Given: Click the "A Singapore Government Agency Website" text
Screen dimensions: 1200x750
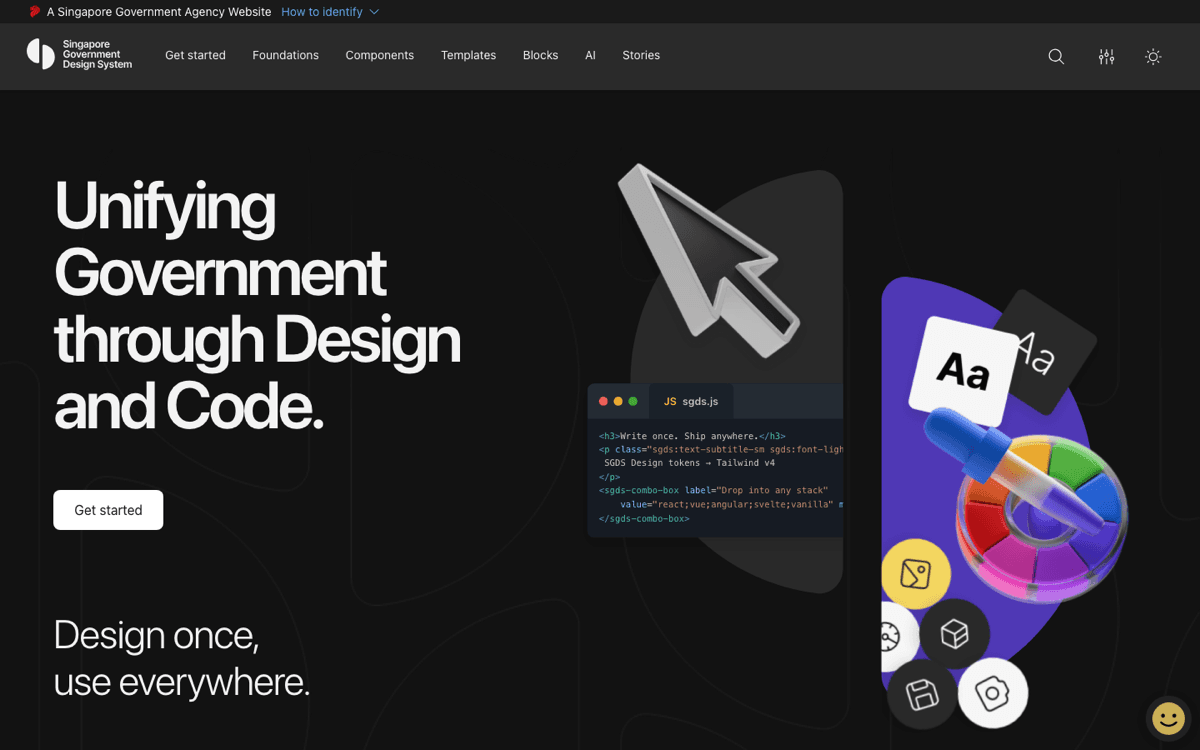Looking at the screenshot, I should tap(159, 12).
